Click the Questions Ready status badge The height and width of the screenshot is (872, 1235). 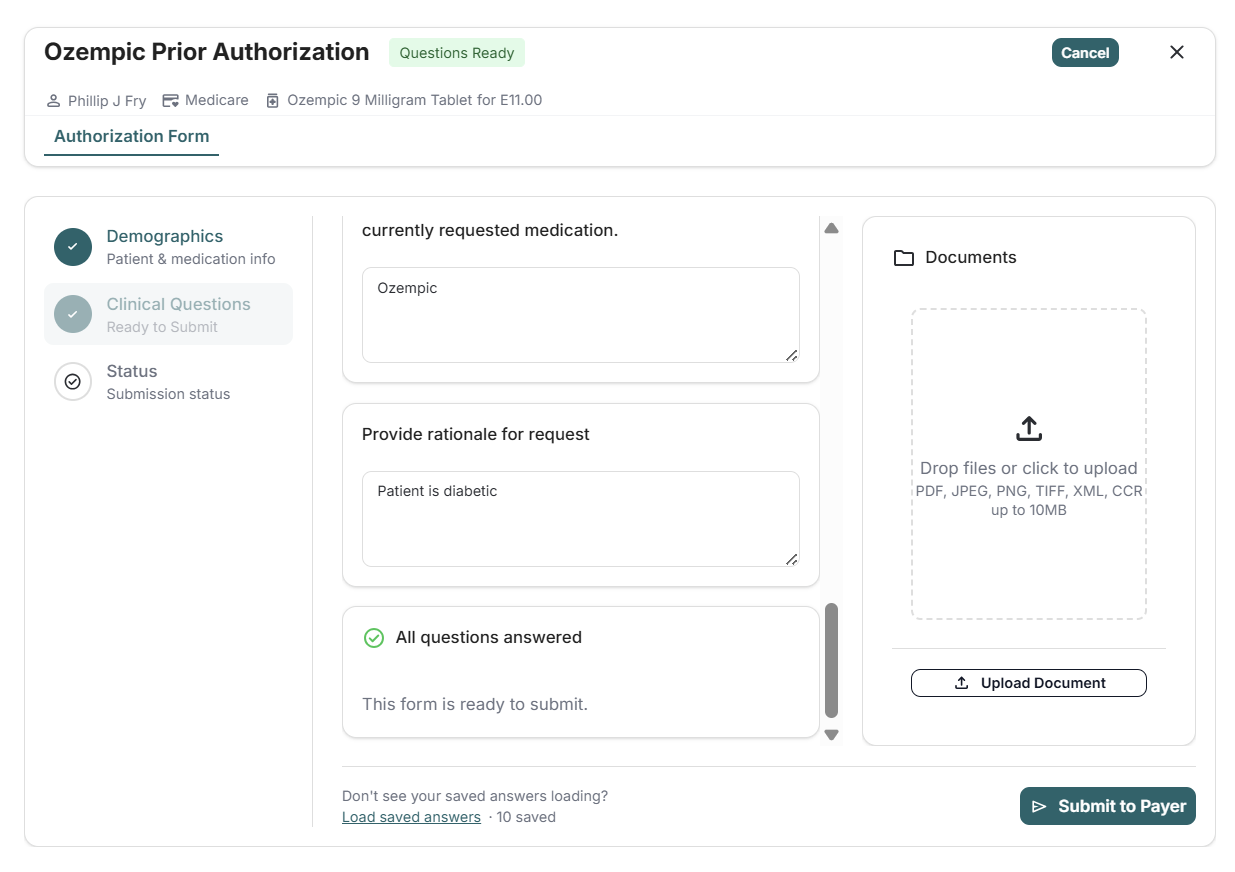click(457, 53)
